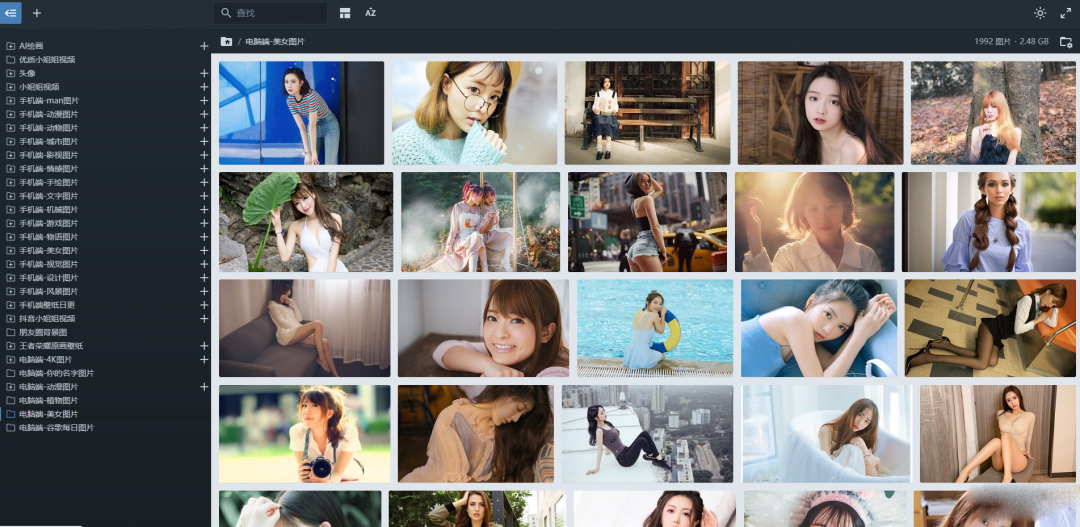Open the A-Z sort options
Screen dimensions: 1080x527
point(371,13)
